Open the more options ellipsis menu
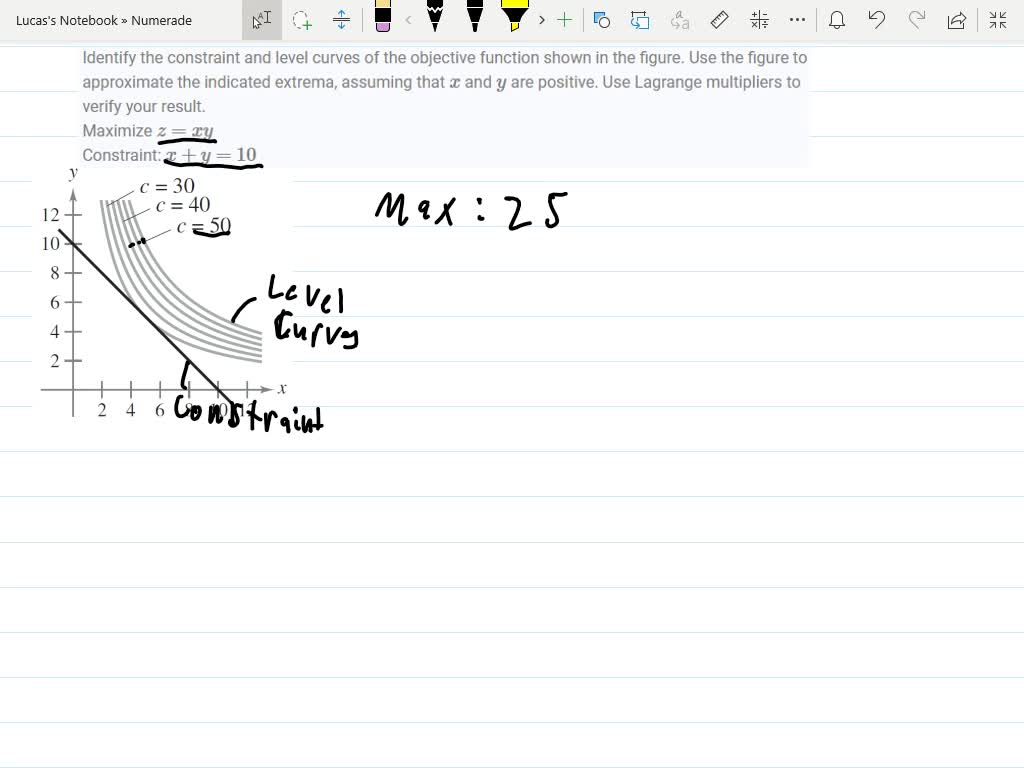The image size is (1024, 768). 797,20
